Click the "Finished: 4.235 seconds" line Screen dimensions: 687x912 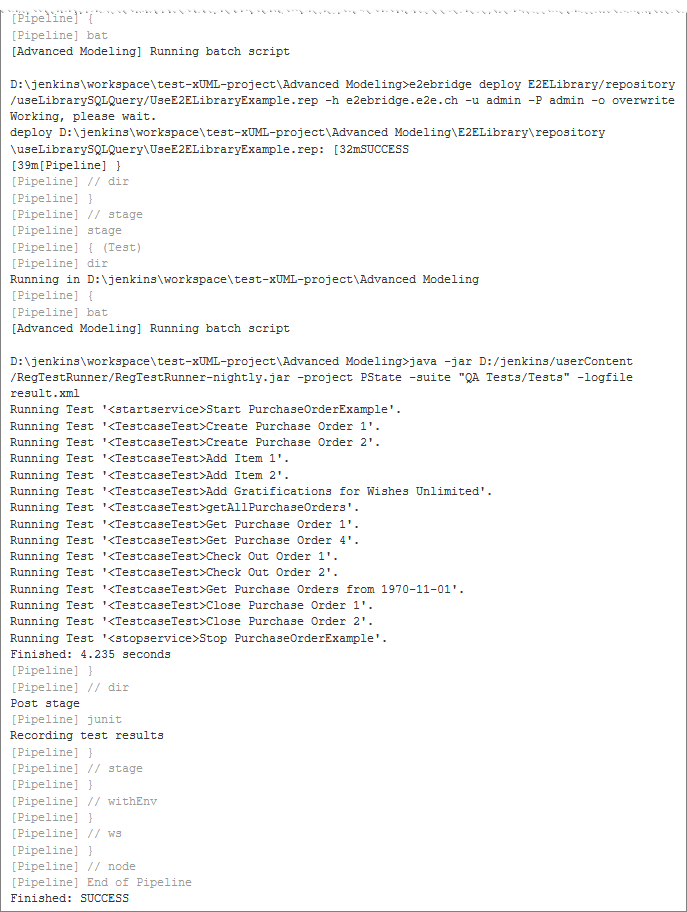[x=90, y=654]
